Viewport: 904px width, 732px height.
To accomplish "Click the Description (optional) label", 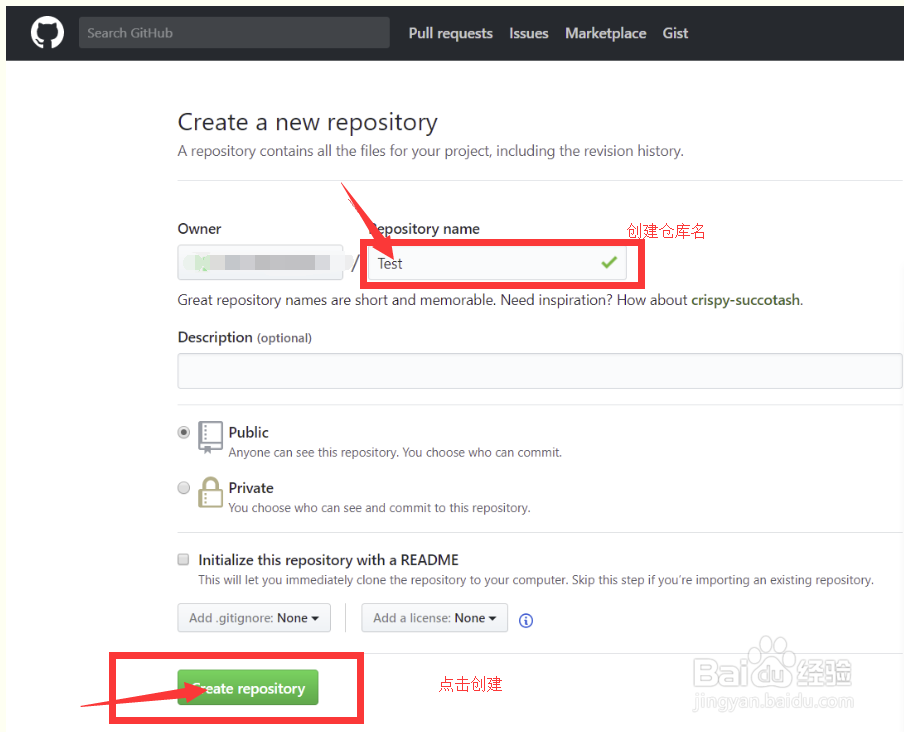I will [244, 337].
